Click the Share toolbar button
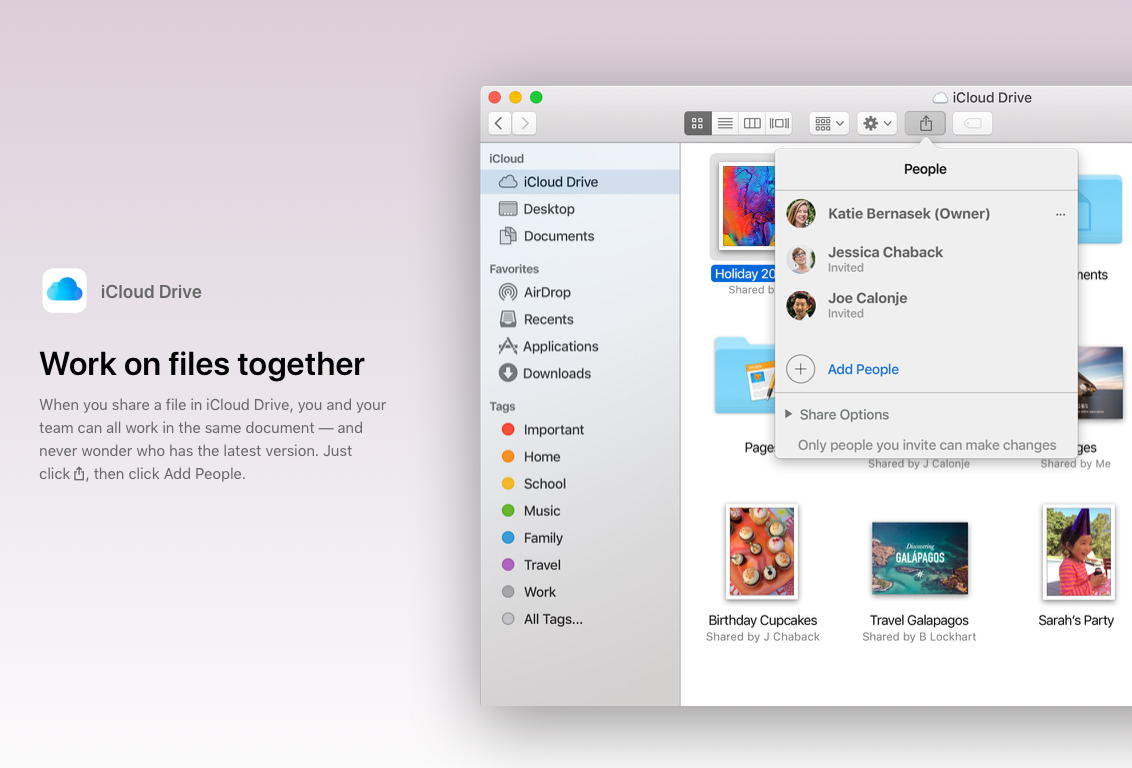1132x768 pixels. tap(926, 123)
